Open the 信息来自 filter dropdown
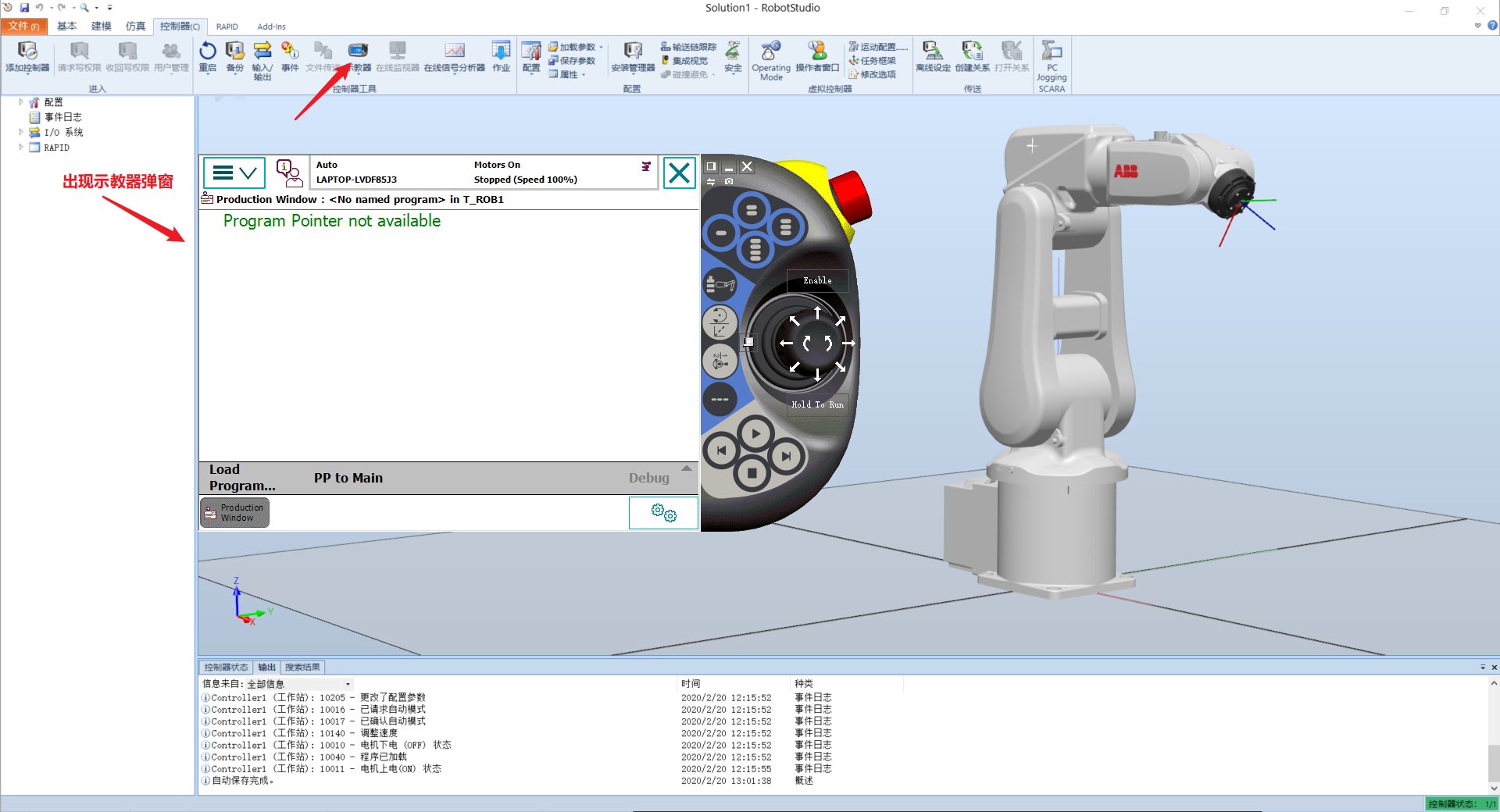Screen dimensions: 1500x812 [x=347, y=683]
